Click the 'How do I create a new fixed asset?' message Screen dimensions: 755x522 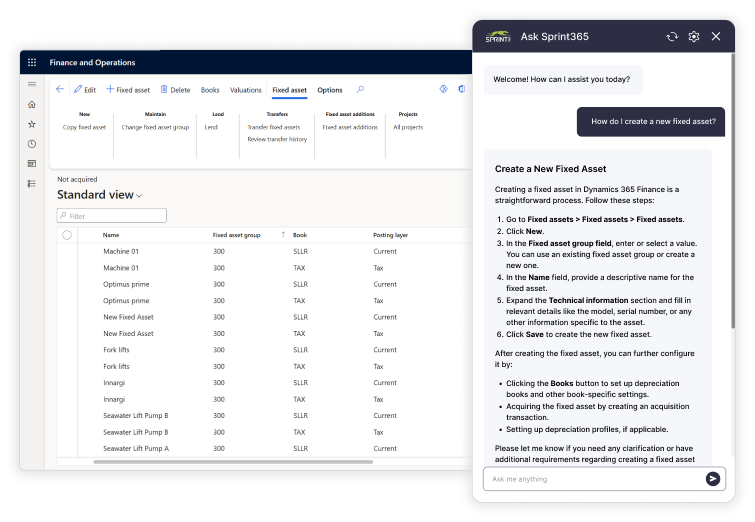(651, 121)
